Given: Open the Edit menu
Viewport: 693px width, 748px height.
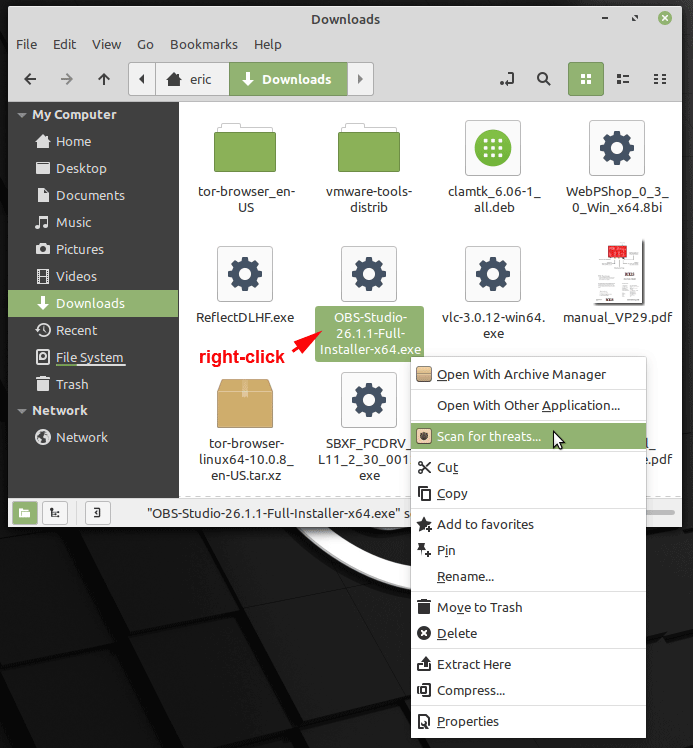Looking at the screenshot, I should tap(64, 44).
